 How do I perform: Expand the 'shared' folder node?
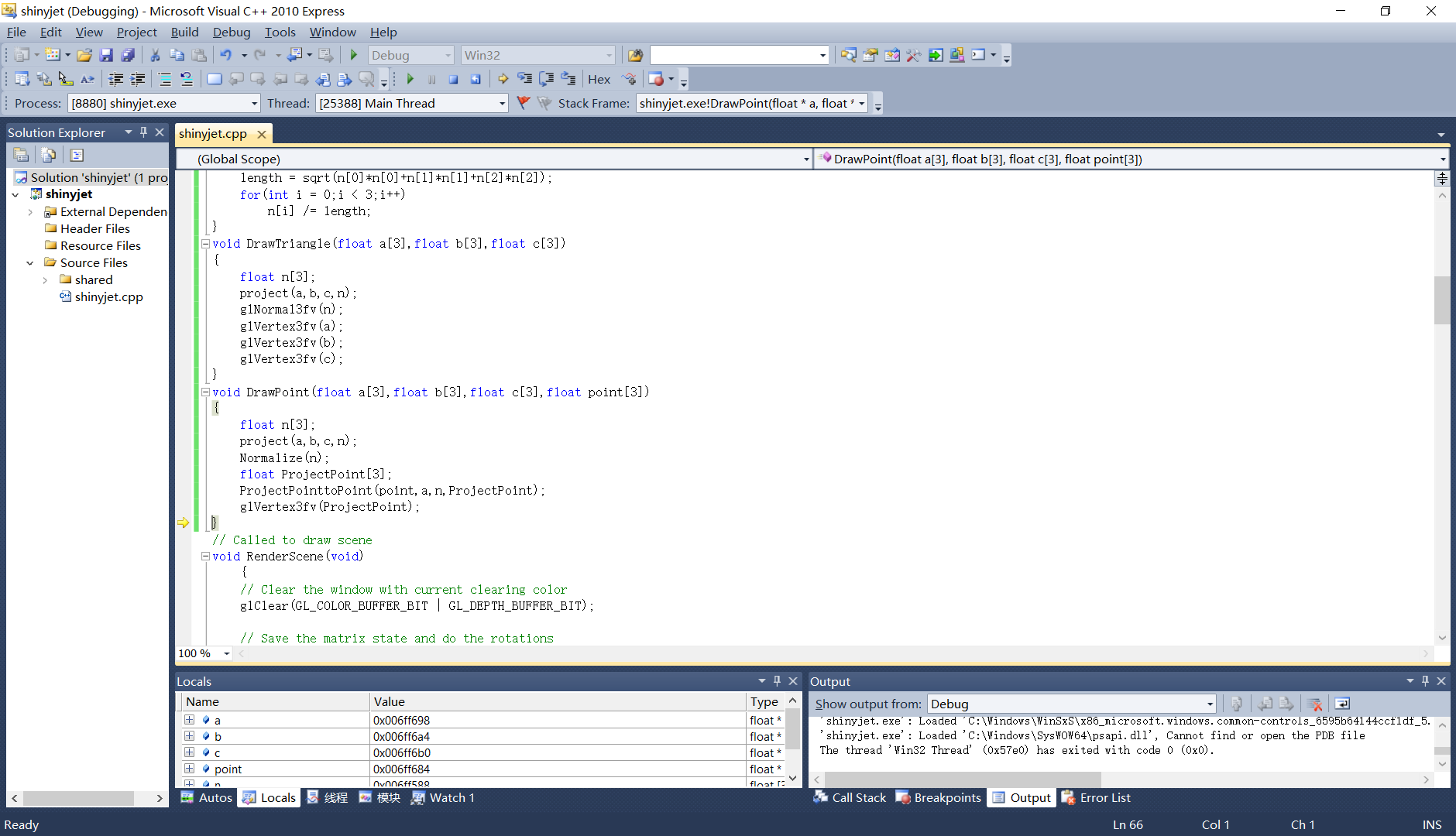click(45, 280)
